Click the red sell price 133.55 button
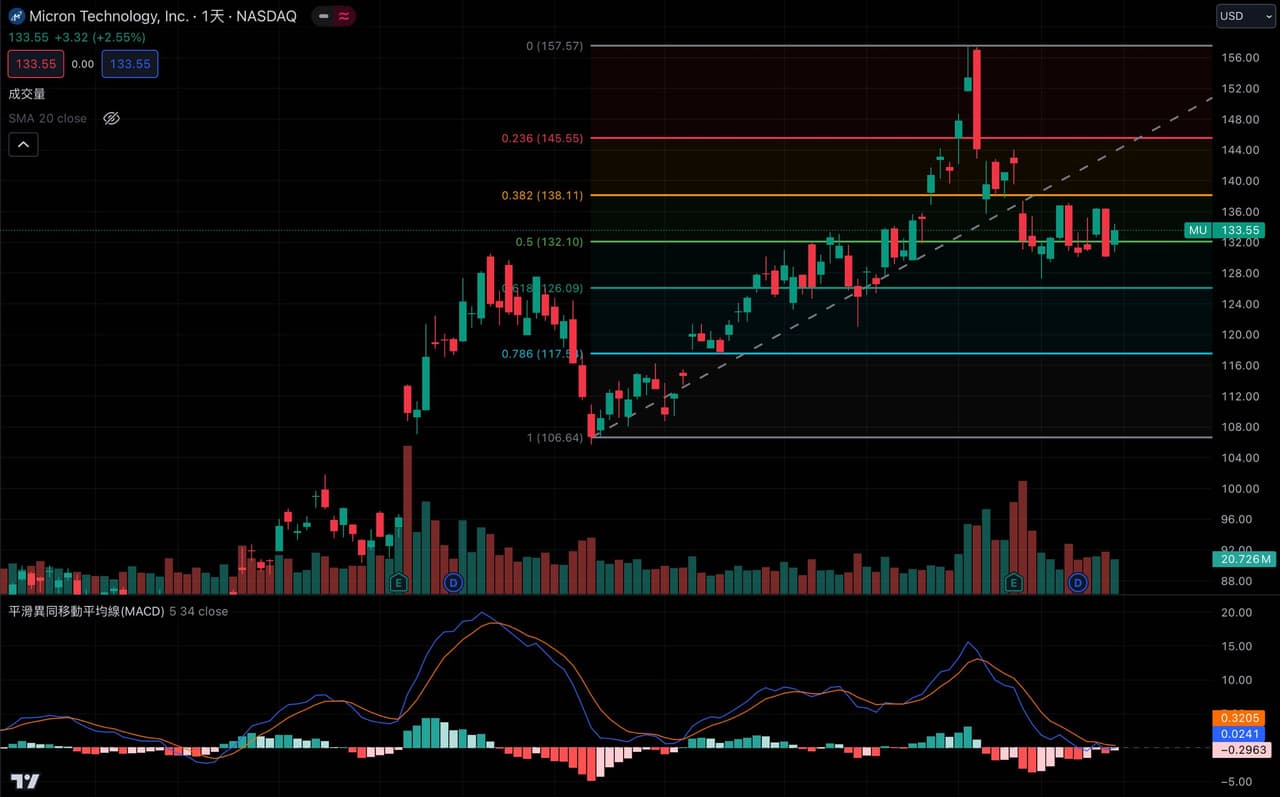Image resolution: width=1280 pixels, height=797 pixels. pos(36,64)
